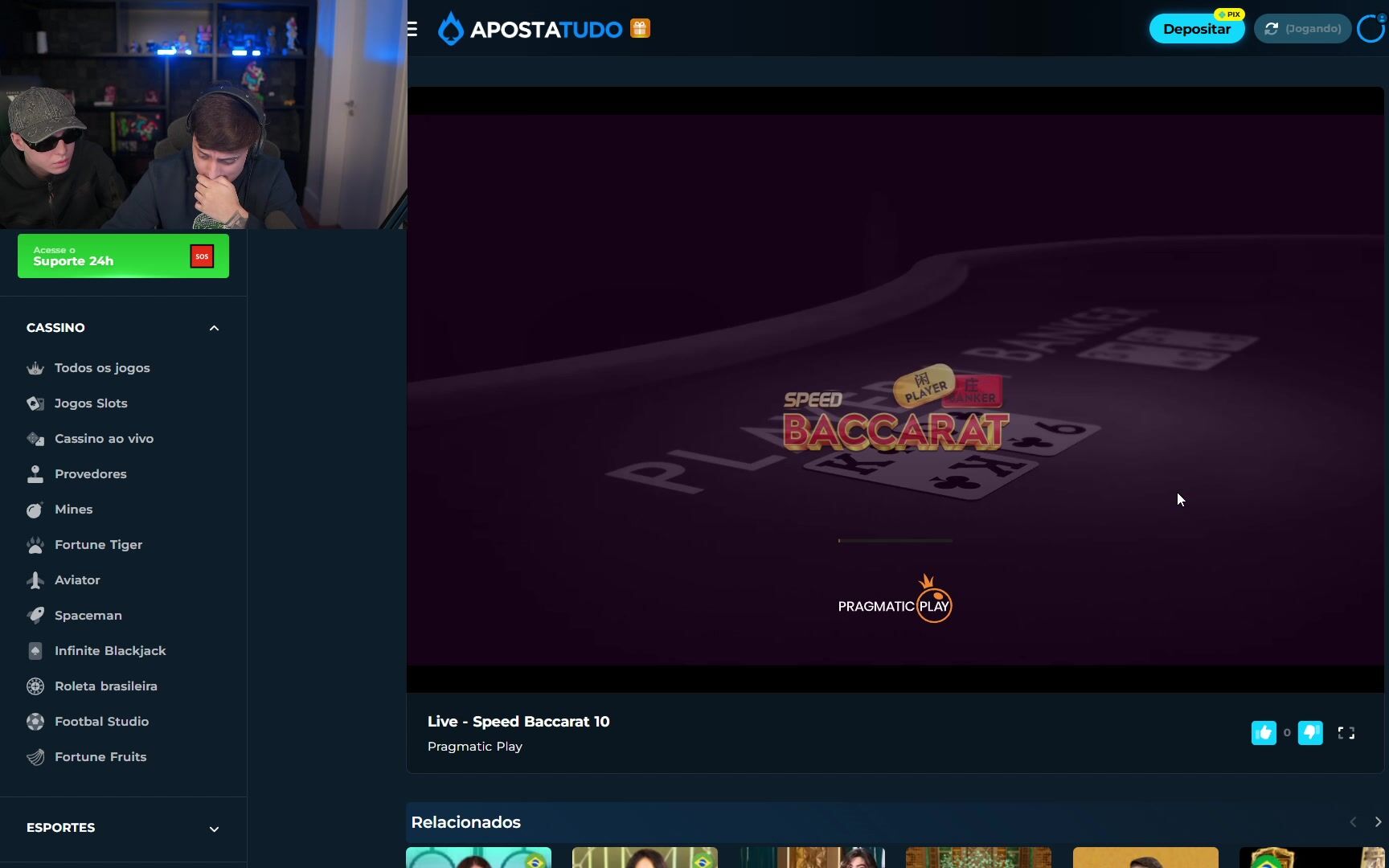The width and height of the screenshot is (1389, 868).
Task: Open the Mines game link
Action: click(x=74, y=510)
